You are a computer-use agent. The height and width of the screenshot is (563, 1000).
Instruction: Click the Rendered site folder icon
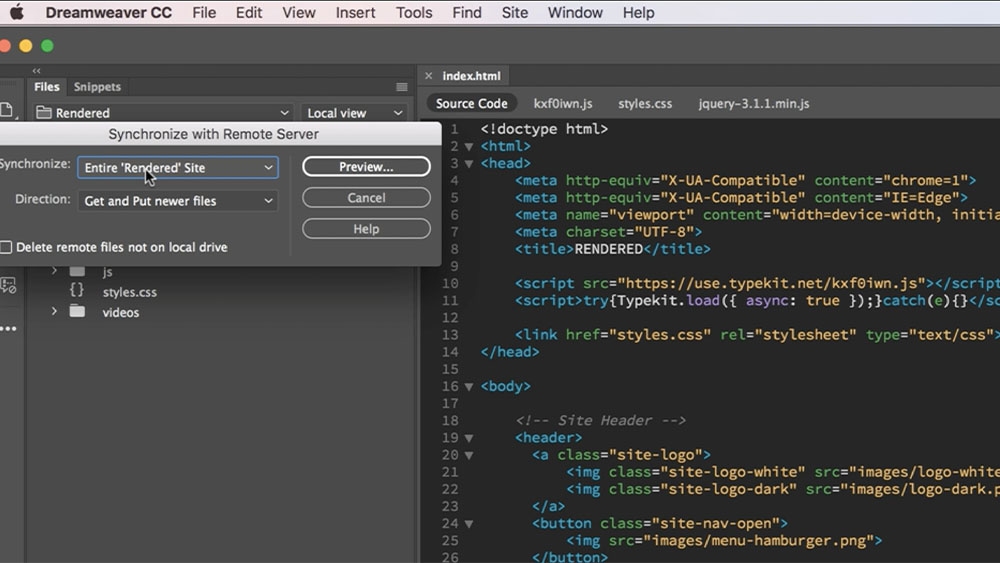[43, 112]
